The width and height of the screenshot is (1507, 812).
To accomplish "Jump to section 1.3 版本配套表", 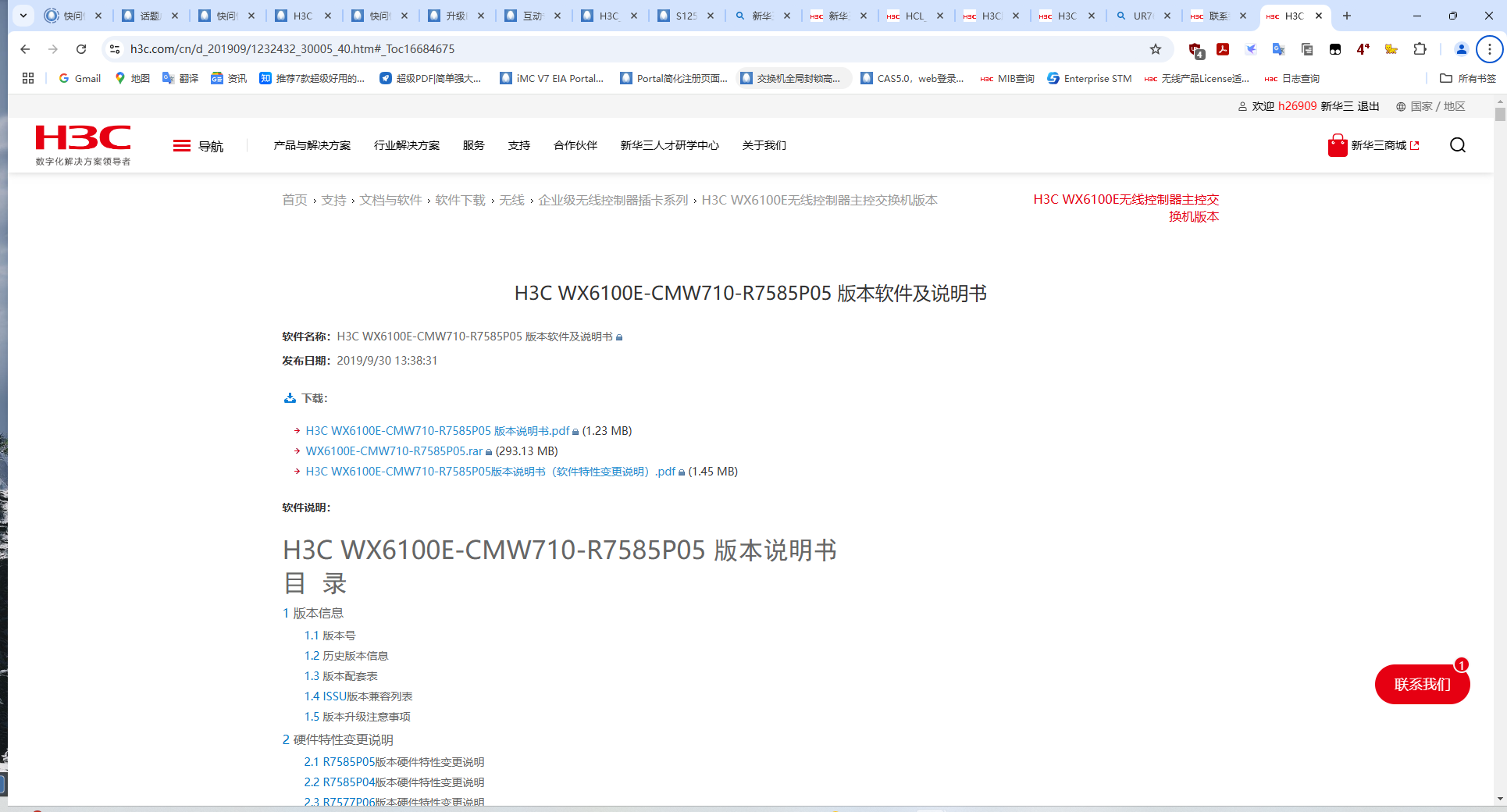I will point(340,676).
